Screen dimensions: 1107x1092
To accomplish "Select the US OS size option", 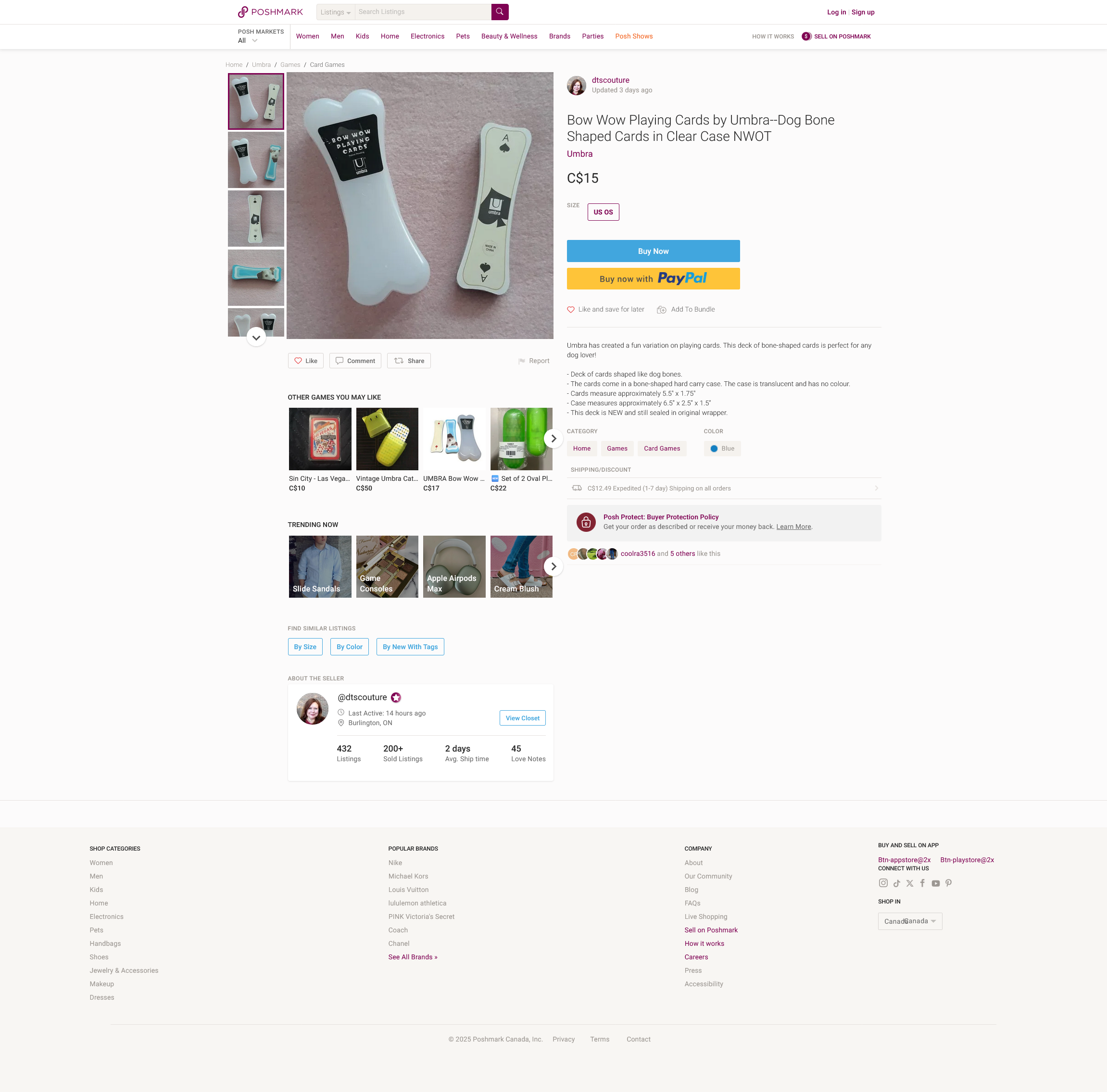I will [x=603, y=212].
